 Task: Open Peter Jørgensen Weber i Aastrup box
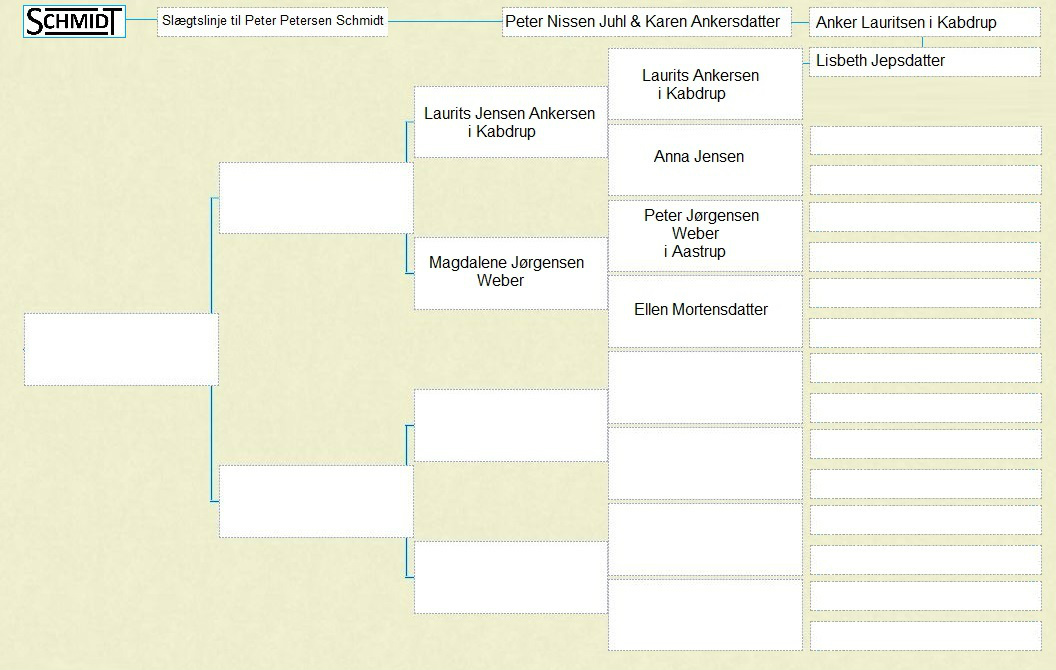point(705,236)
